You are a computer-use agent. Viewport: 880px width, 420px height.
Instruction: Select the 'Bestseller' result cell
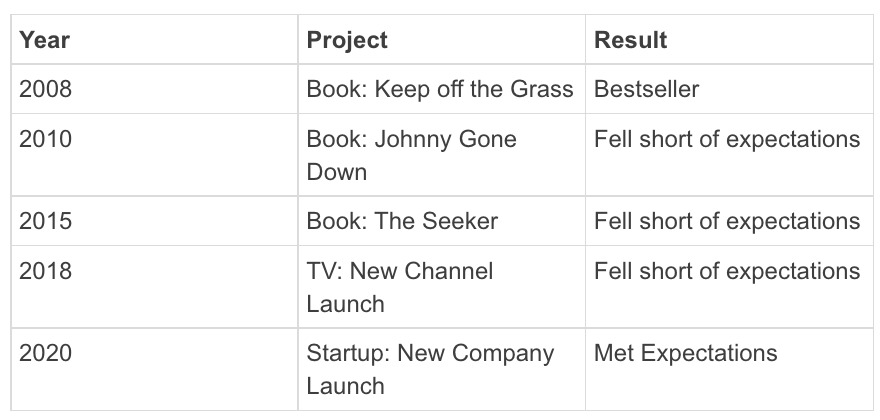646,89
